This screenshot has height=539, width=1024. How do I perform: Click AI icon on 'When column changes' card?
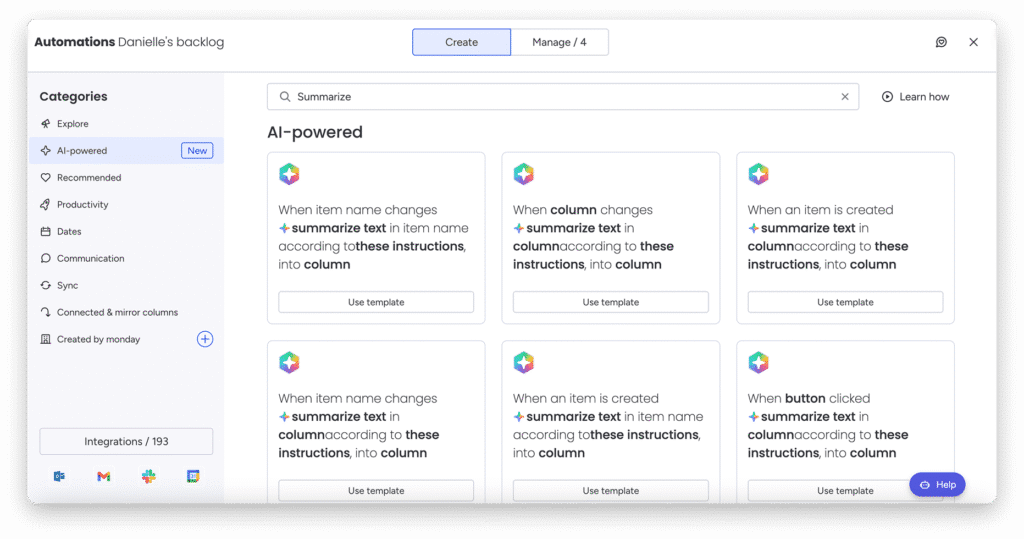[524, 174]
